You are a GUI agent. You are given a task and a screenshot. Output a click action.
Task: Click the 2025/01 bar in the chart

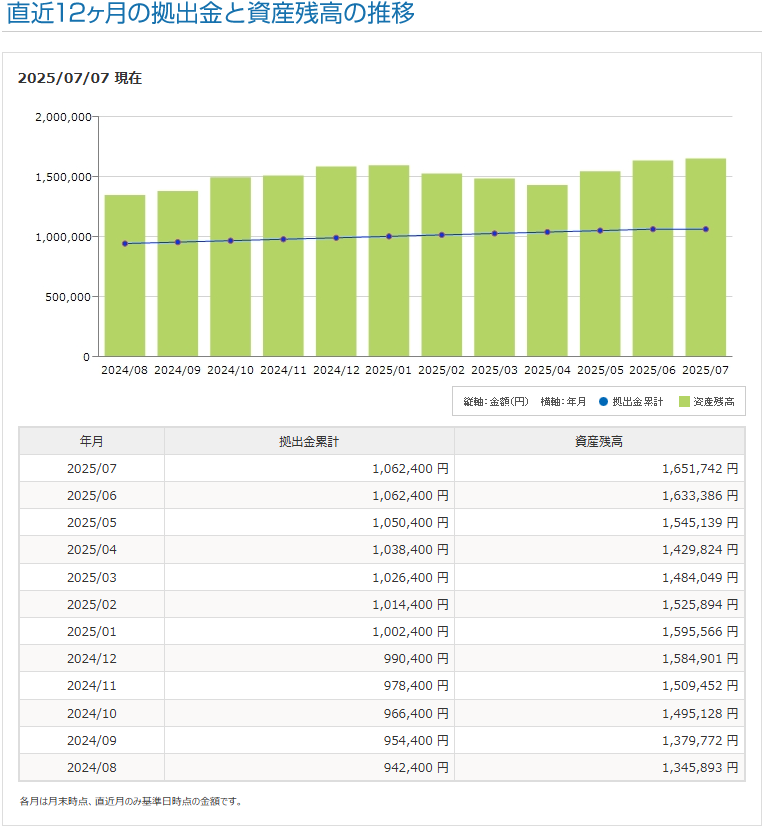click(389, 261)
